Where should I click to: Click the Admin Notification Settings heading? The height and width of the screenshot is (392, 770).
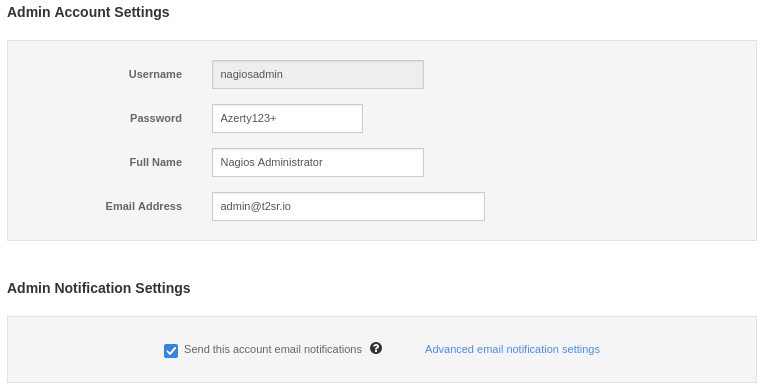click(x=99, y=288)
